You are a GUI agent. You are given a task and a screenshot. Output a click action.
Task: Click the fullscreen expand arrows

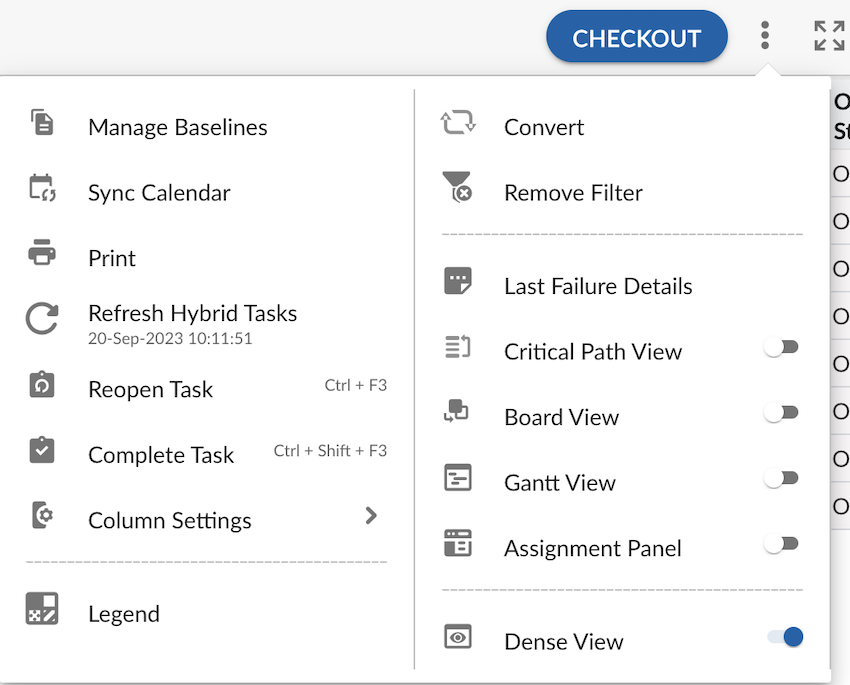tap(829, 35)
